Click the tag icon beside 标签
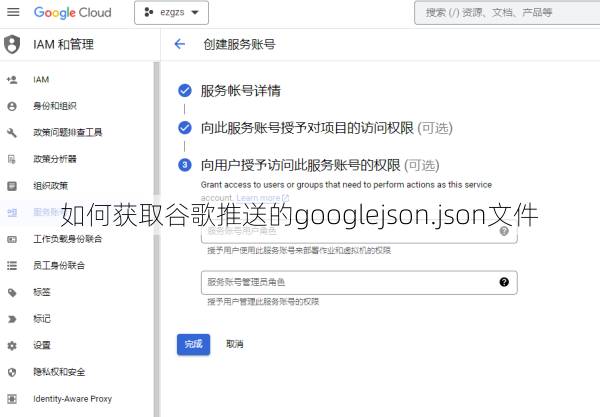600x417 pixels. (12, 293)
